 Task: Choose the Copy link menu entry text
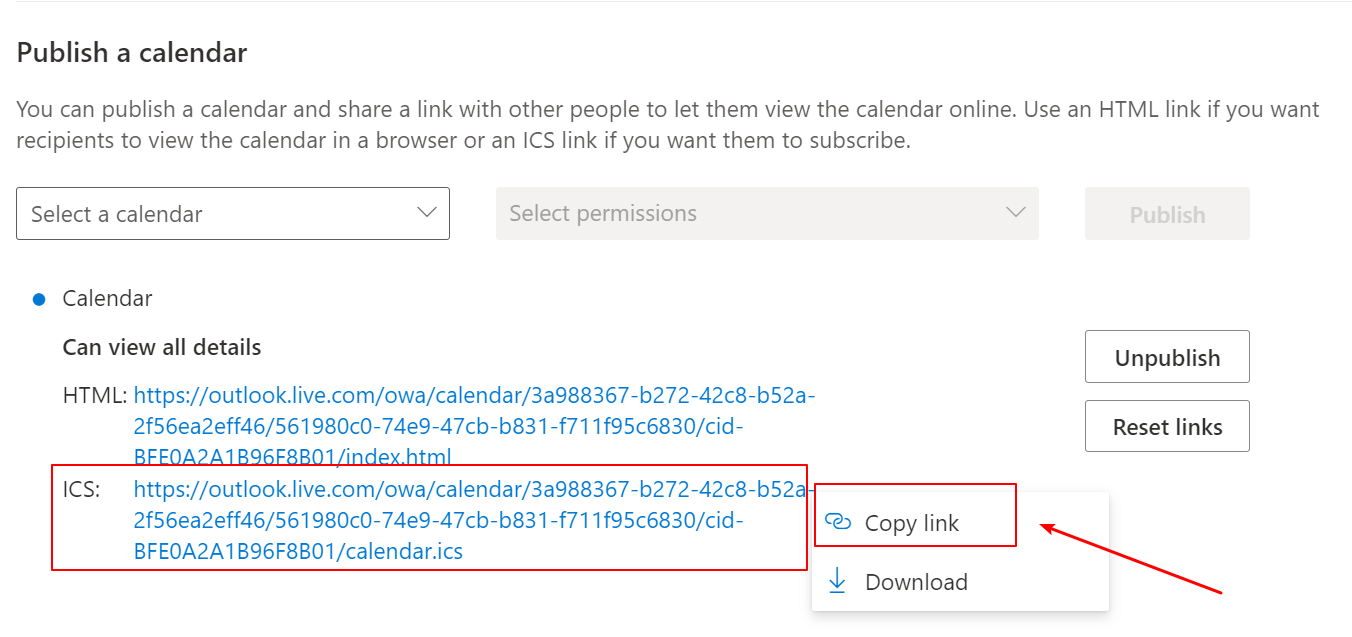click(912, 523)
